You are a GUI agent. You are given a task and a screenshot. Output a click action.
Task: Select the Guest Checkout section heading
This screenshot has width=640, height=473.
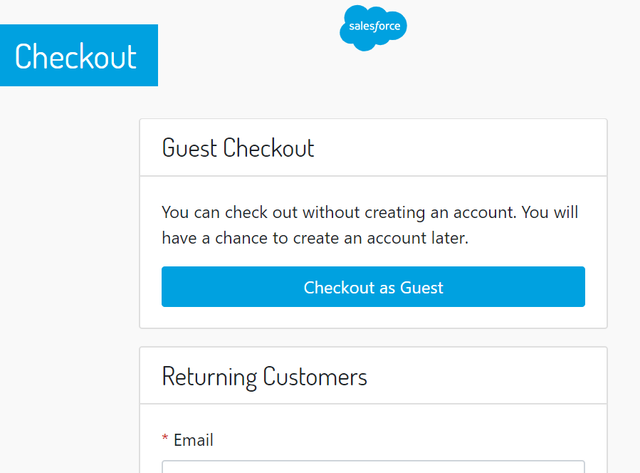pos(238,148)
